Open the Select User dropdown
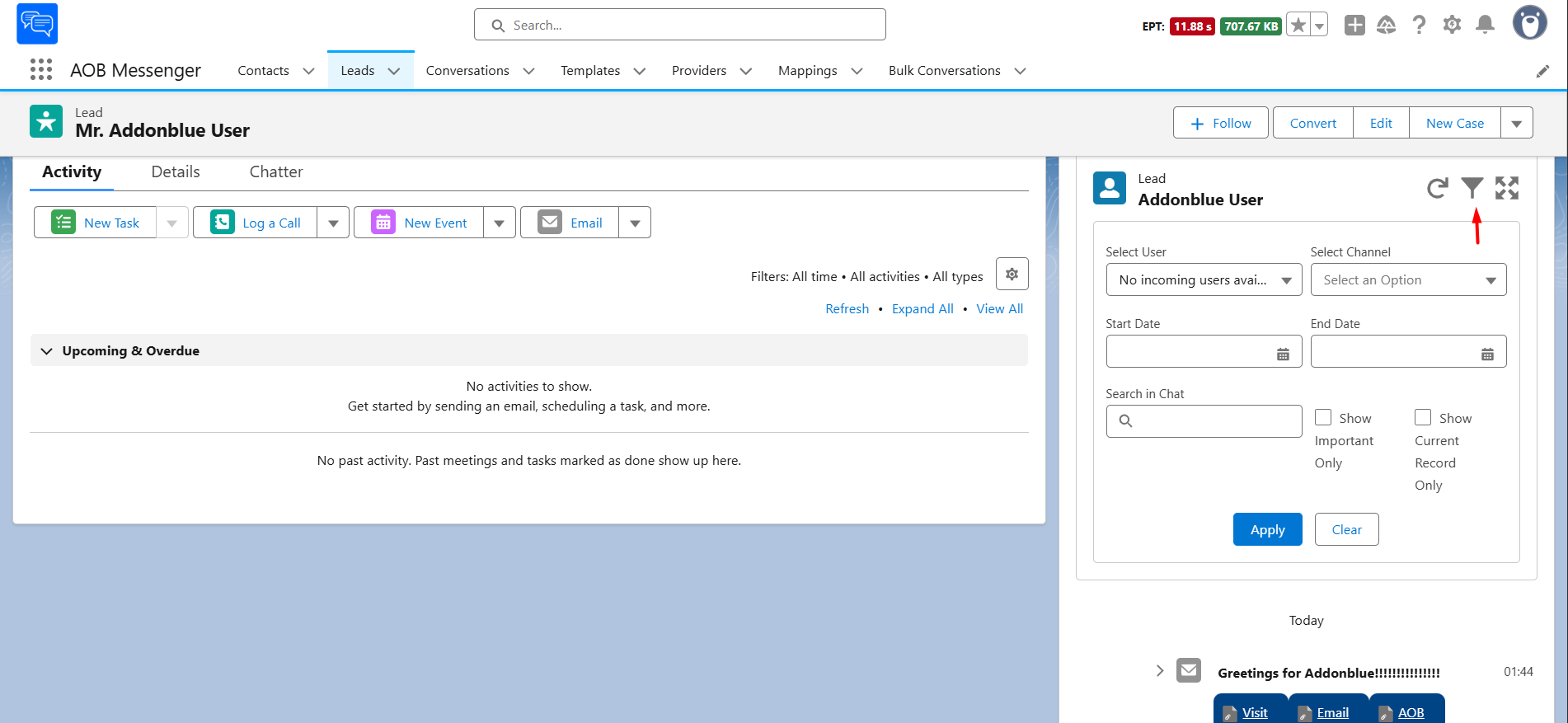Viewport: 1568px width, 723px height. (x=1204, y=279)
